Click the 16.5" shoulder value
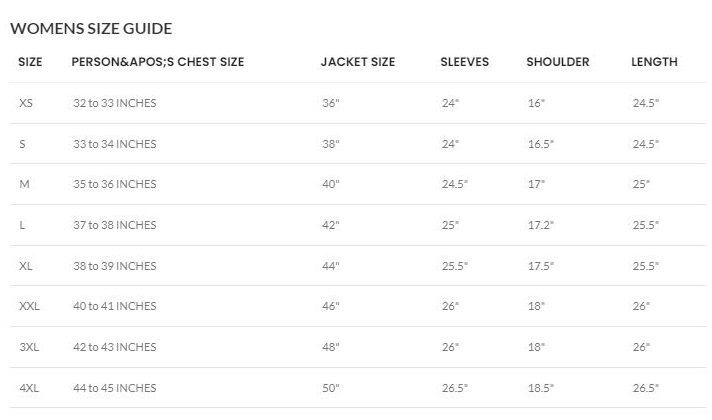 tap(540, 144)
